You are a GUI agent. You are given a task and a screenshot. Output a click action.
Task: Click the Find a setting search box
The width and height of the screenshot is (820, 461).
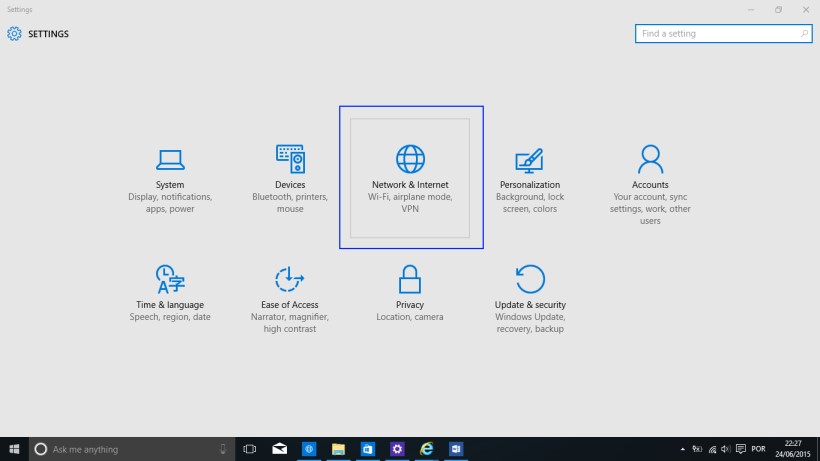pos(716,34)
